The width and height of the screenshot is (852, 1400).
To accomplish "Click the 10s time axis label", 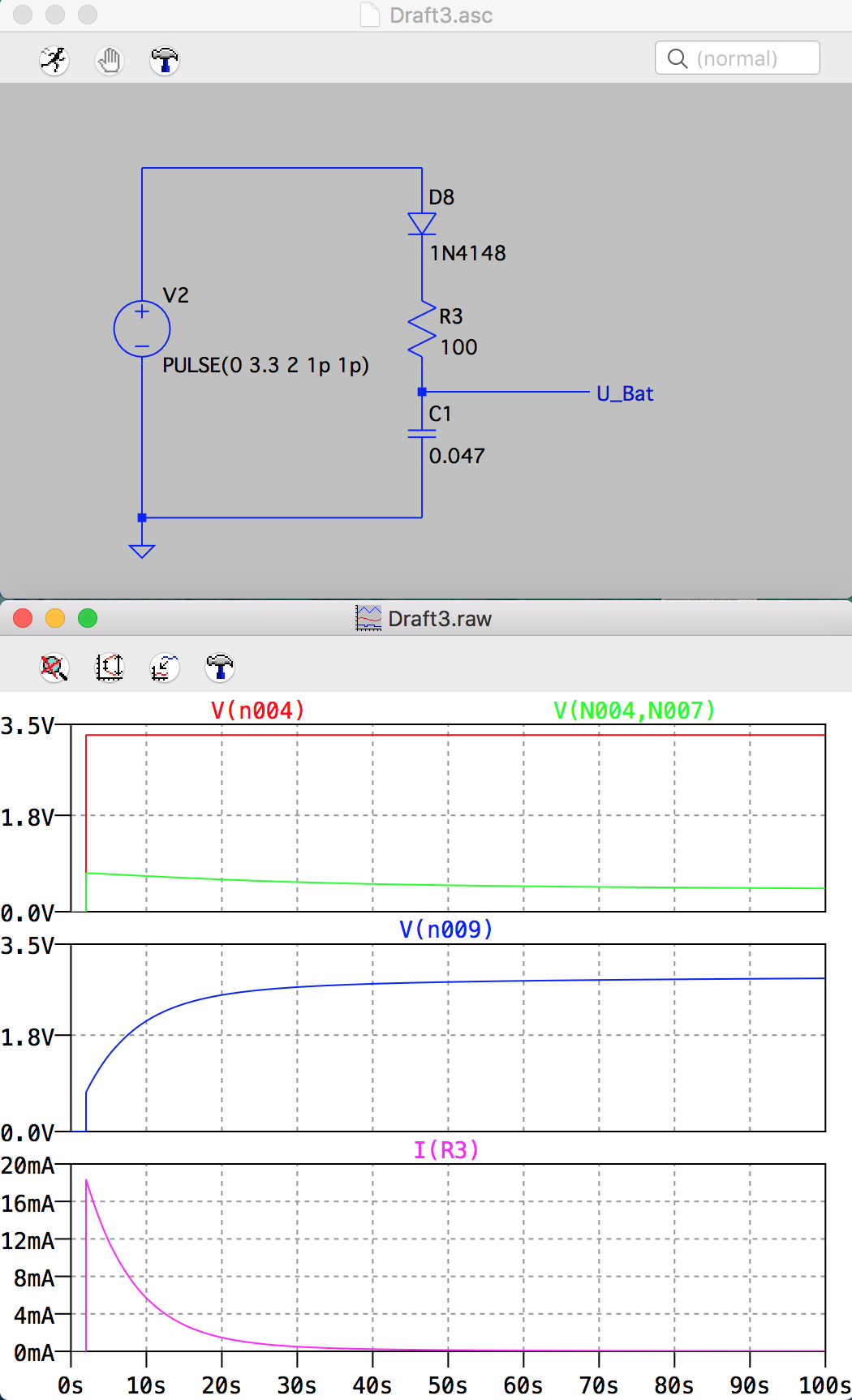I will 145,1385.
